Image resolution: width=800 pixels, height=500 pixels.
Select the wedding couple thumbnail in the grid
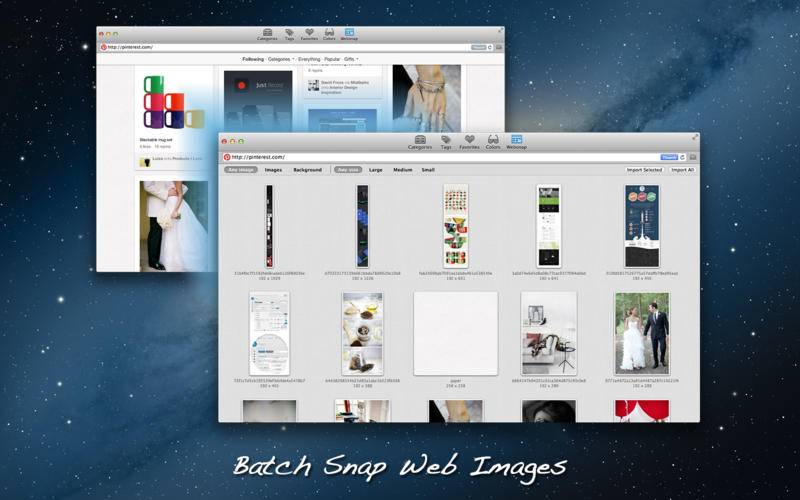click(x=642, y=333)
